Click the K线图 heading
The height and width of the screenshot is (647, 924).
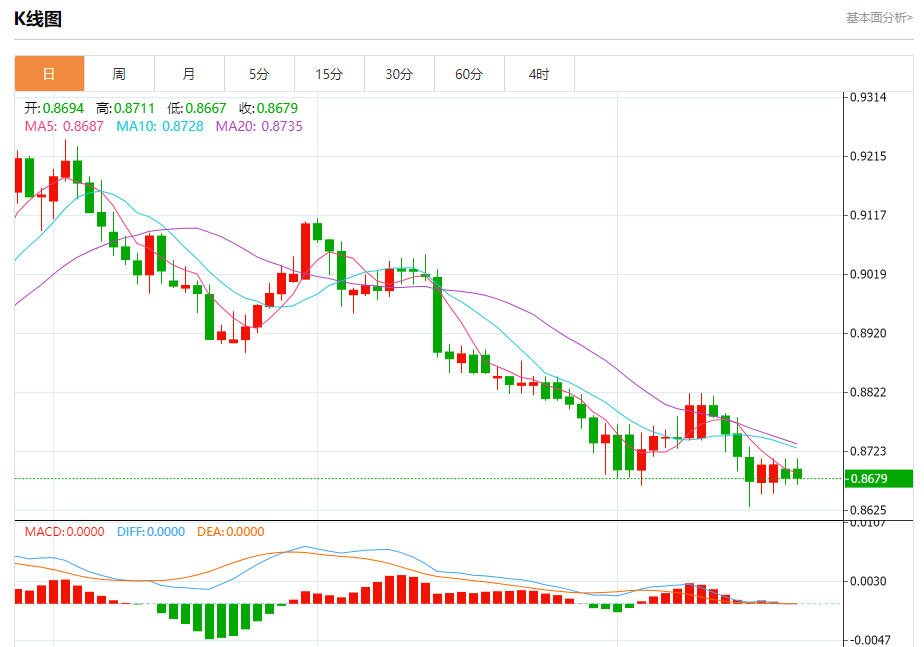38,19
